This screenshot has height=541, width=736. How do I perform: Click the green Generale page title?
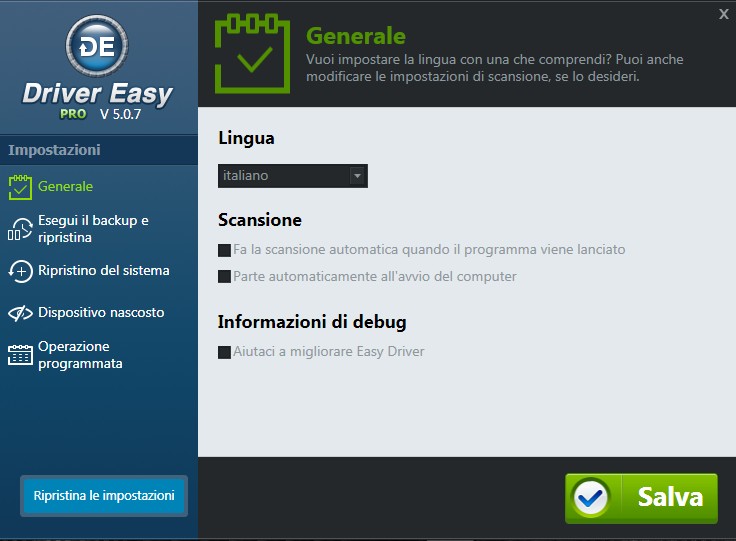click(x=356, y=36)
